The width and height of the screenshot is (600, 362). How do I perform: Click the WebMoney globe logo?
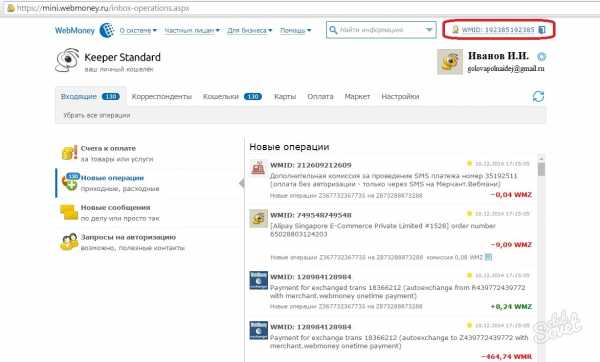tap(107, 30)
